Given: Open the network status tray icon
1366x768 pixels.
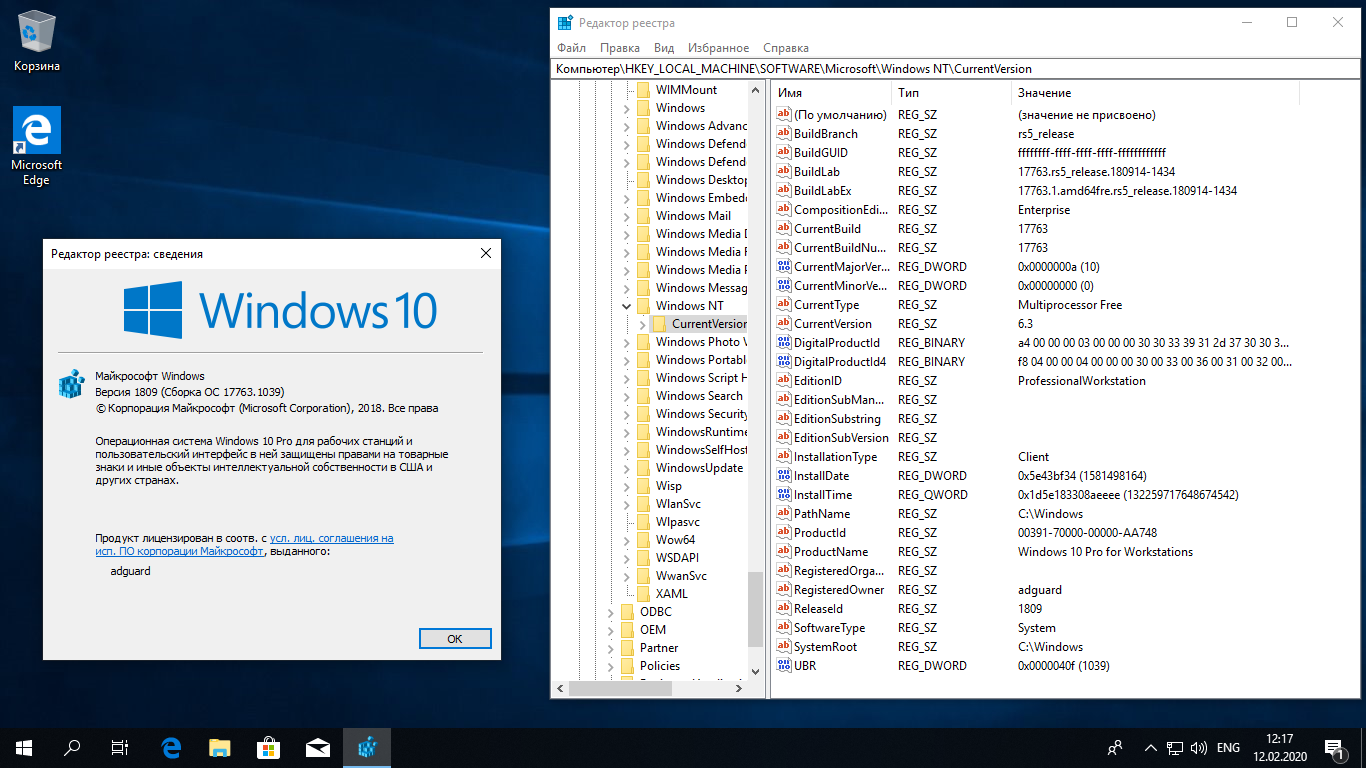Looking at the screenshot, I should (x=1173, y=747).
